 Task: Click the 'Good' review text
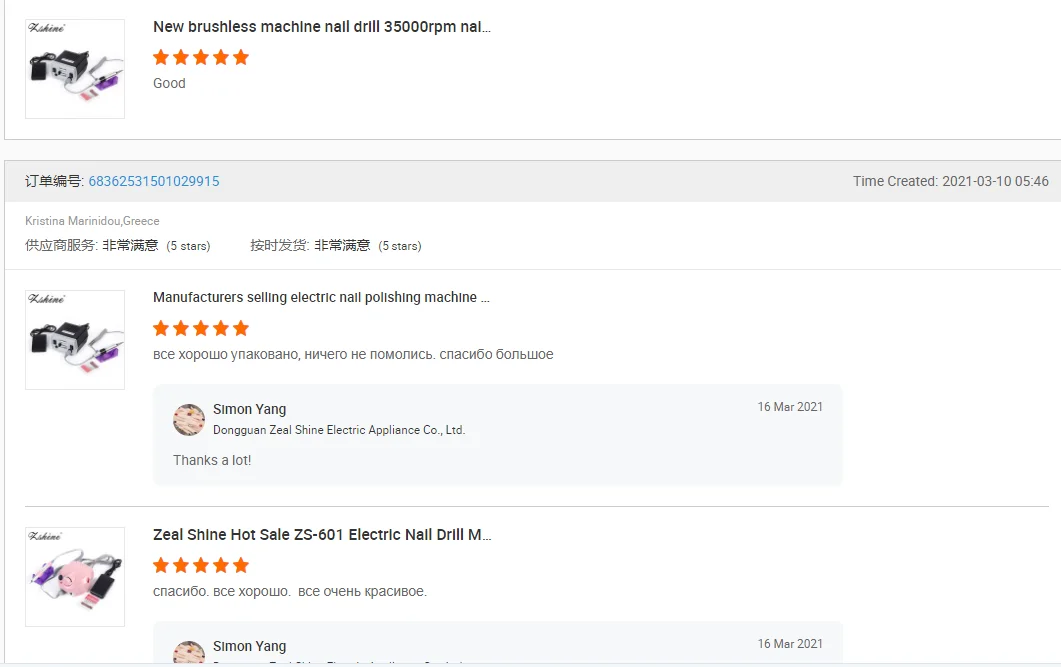169,83
